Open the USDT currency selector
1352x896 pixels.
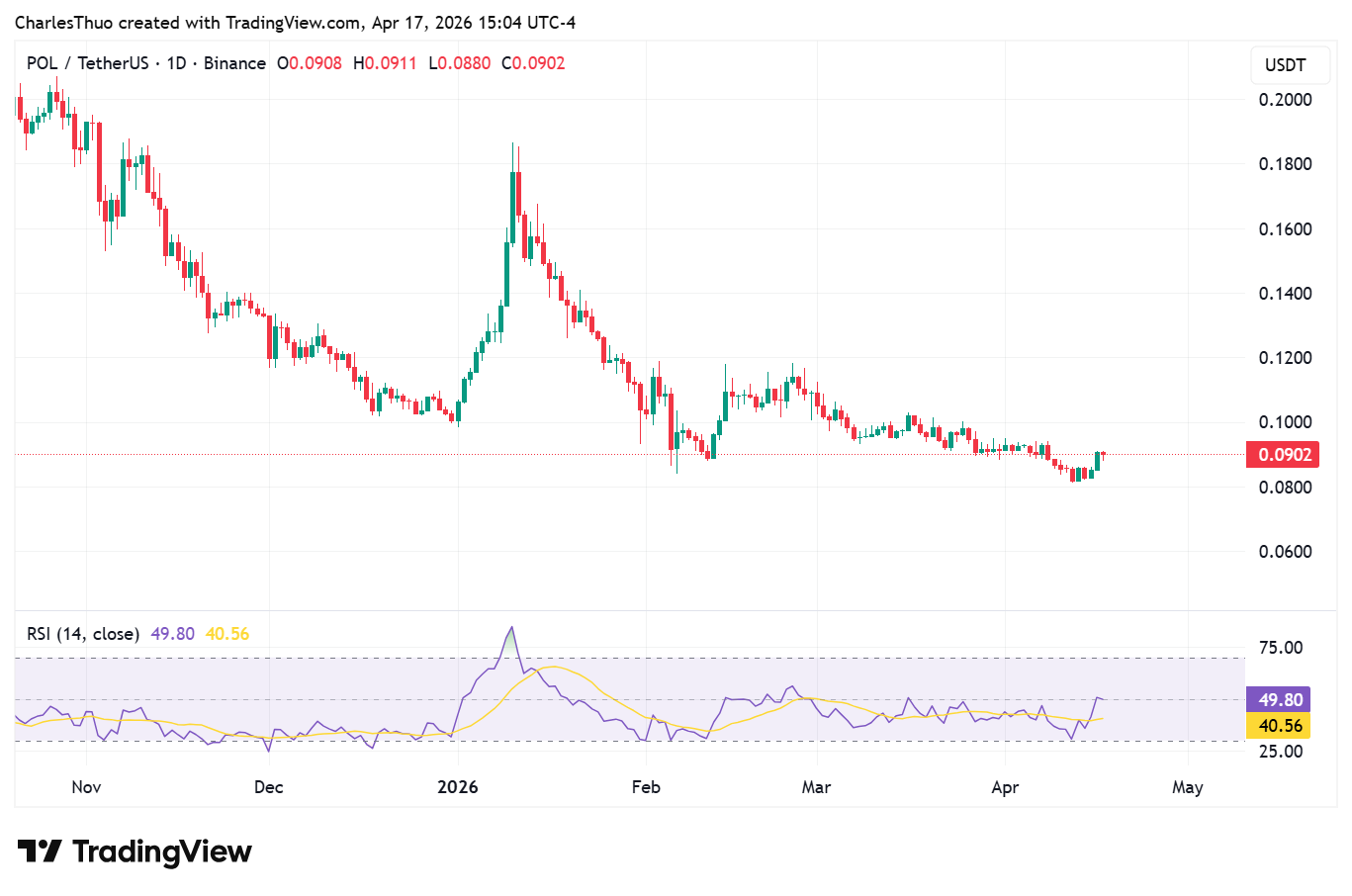point(1285,65)
